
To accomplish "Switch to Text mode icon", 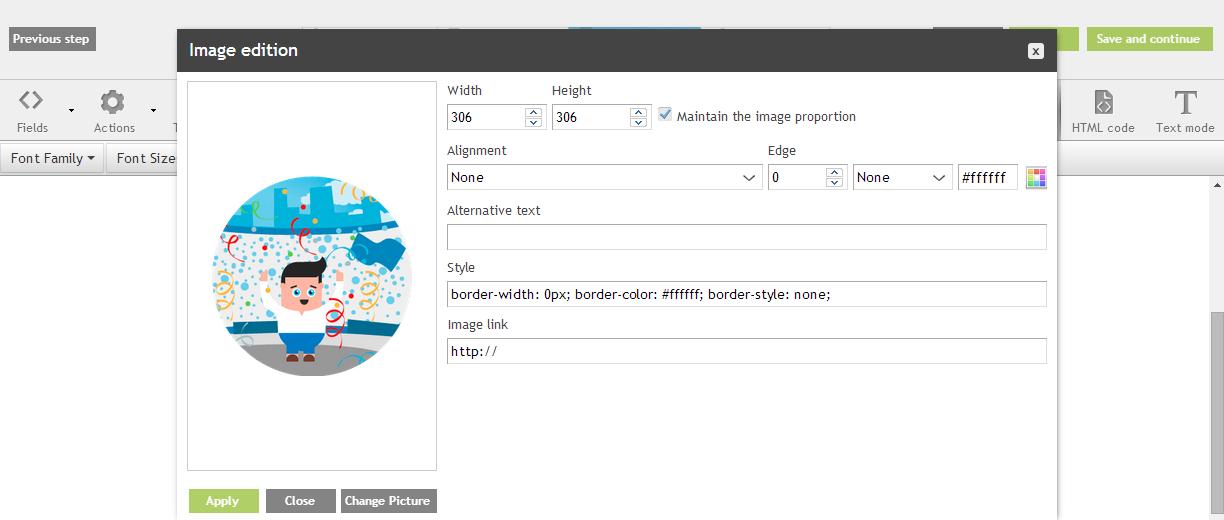I will point(1185,102).
